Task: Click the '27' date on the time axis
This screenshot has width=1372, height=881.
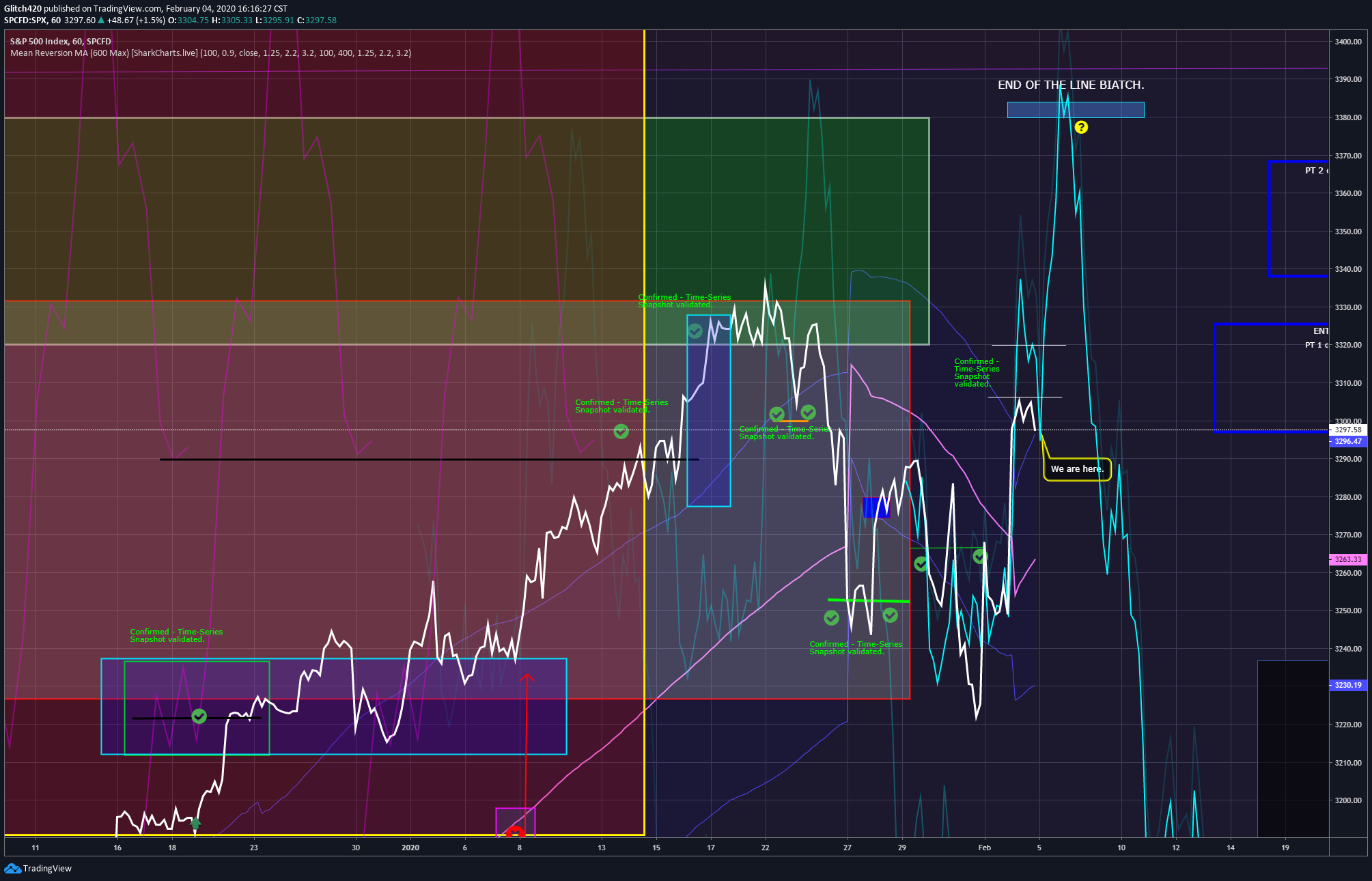Action: click(x=848, y=848)
